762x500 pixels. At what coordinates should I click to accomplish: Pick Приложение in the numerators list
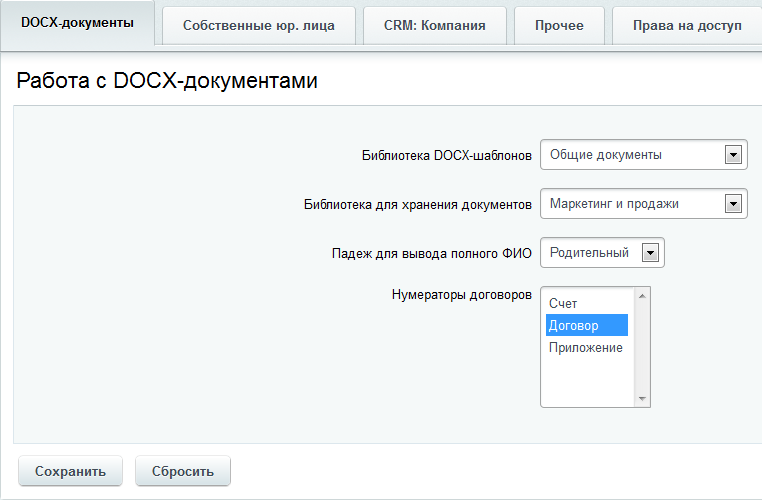click(x=586, y=347)
